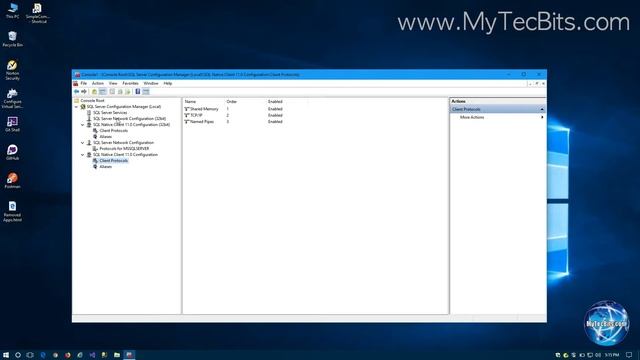This screenshot has width=640, height=360.
Task: Click the Forward arrow in the toolbar
Action: (84, 92)
